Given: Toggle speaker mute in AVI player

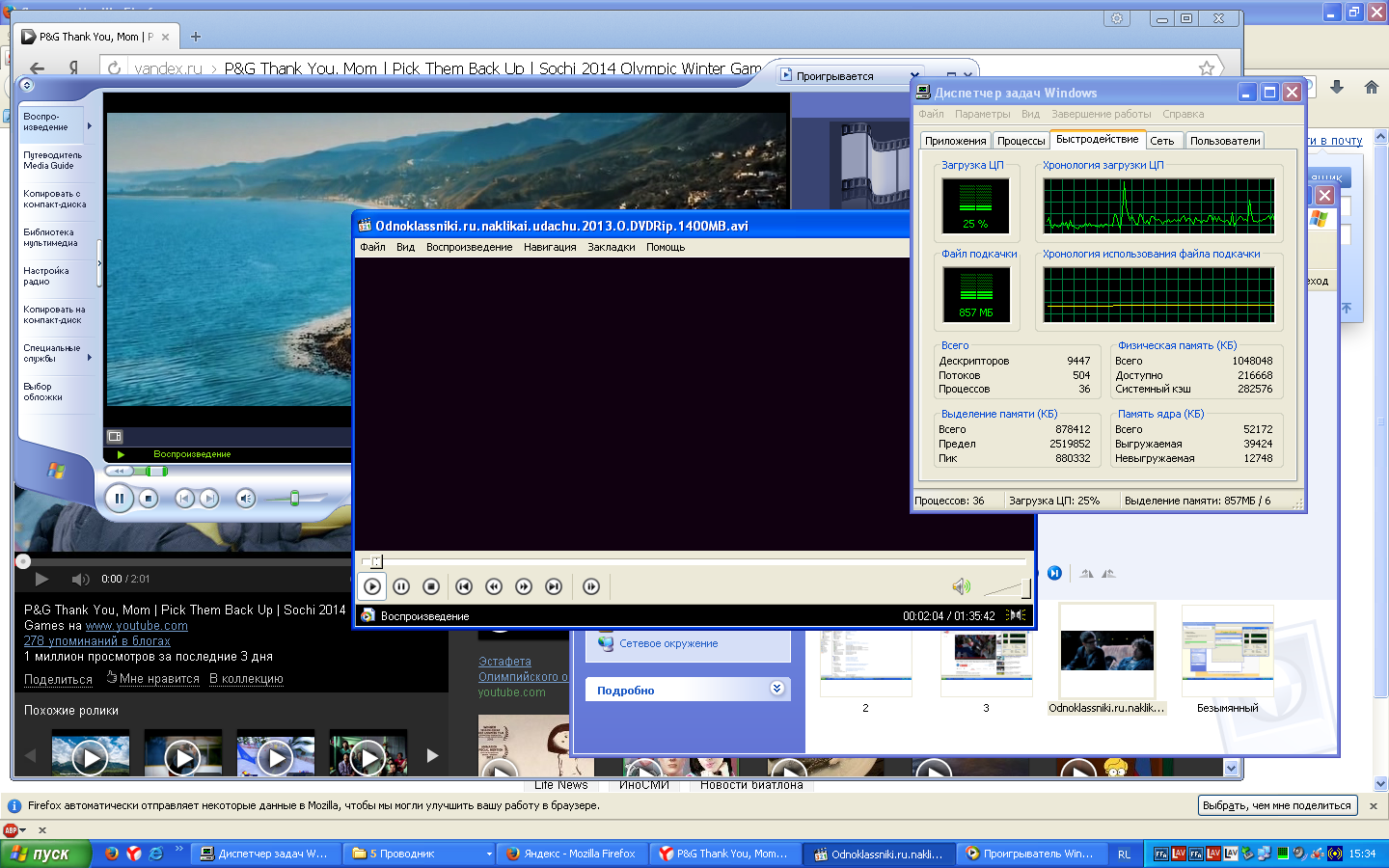Looking at the screenshot, I should pyautogui.click(x=961, y=586).
